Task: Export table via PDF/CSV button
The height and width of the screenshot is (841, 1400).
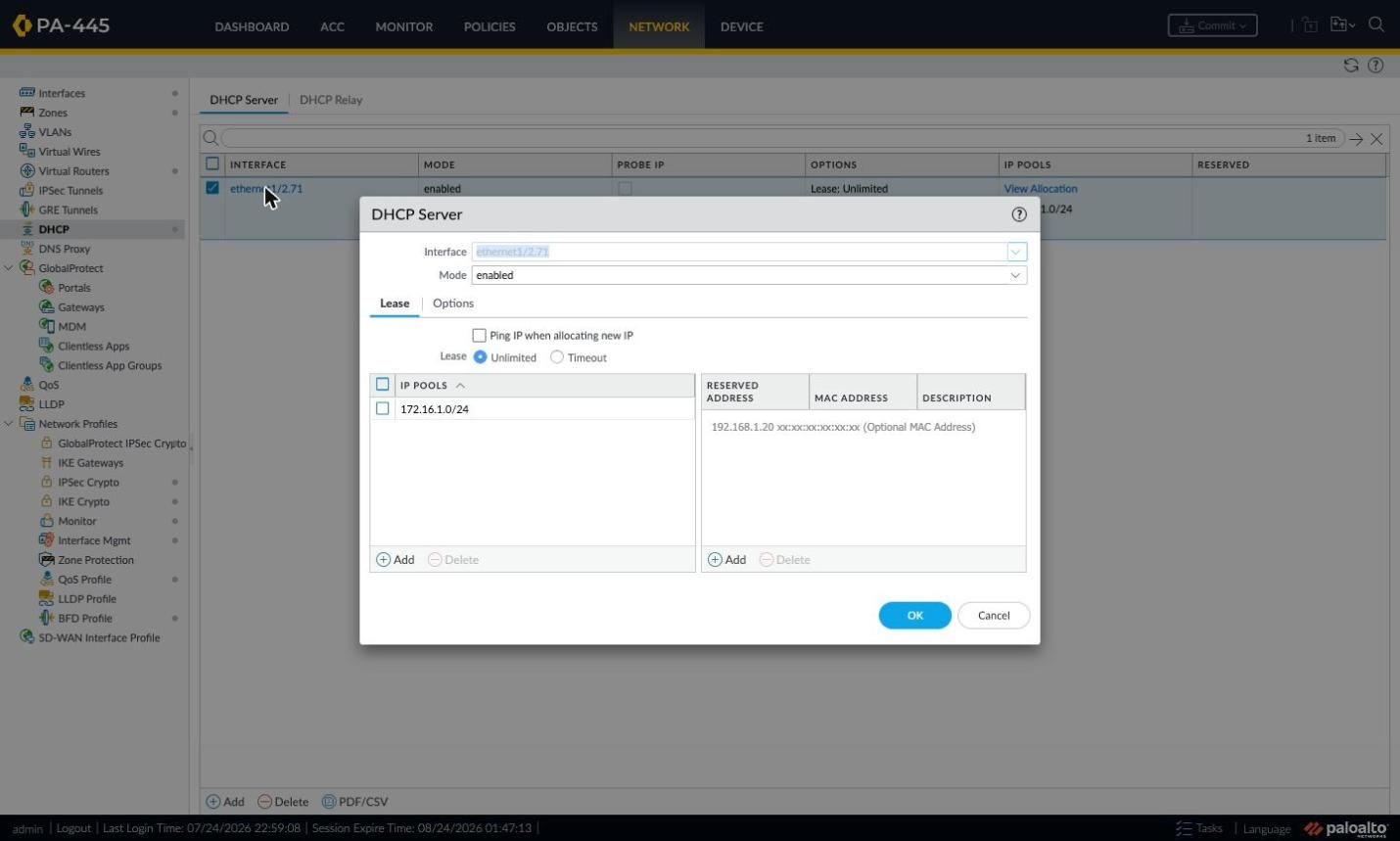Action: click(355, 802)
